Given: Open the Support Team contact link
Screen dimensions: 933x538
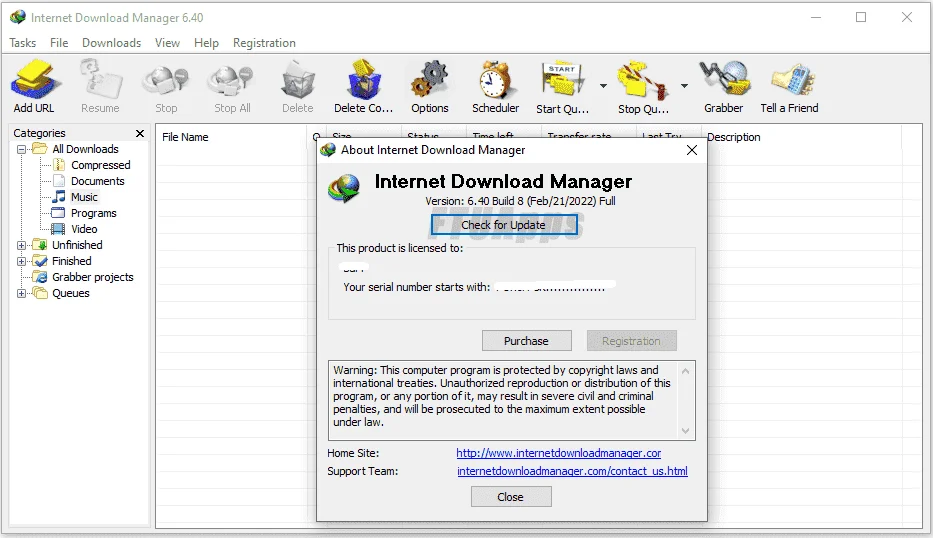Looking at the screenshot, I should (572, 471).
